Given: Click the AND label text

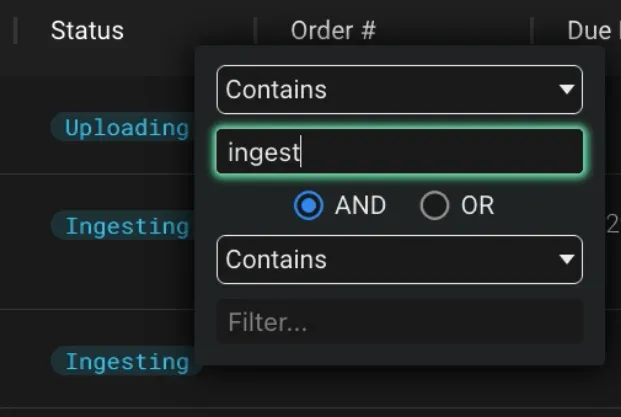Looking at the screenshot, I should coord(360,206).
